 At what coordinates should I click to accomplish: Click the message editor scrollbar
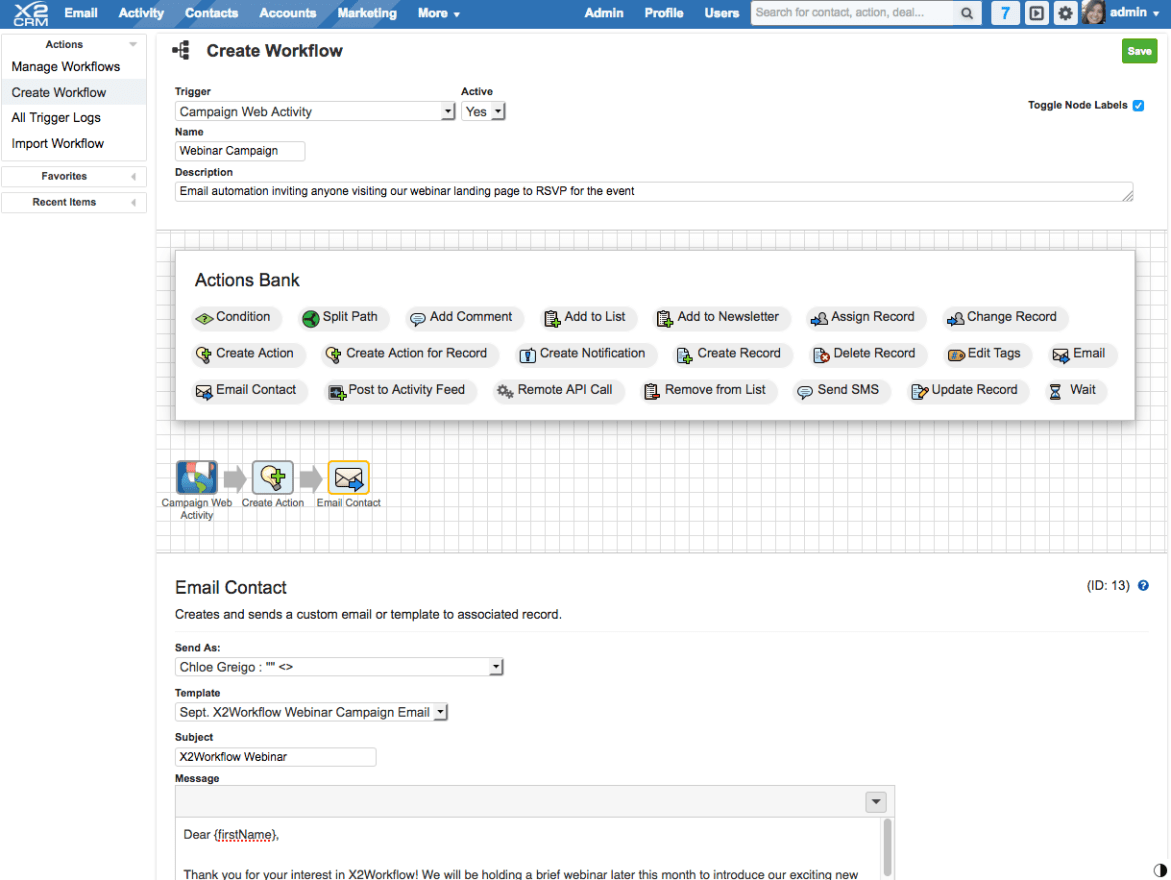pyautogui.click(x=887, y=846)
